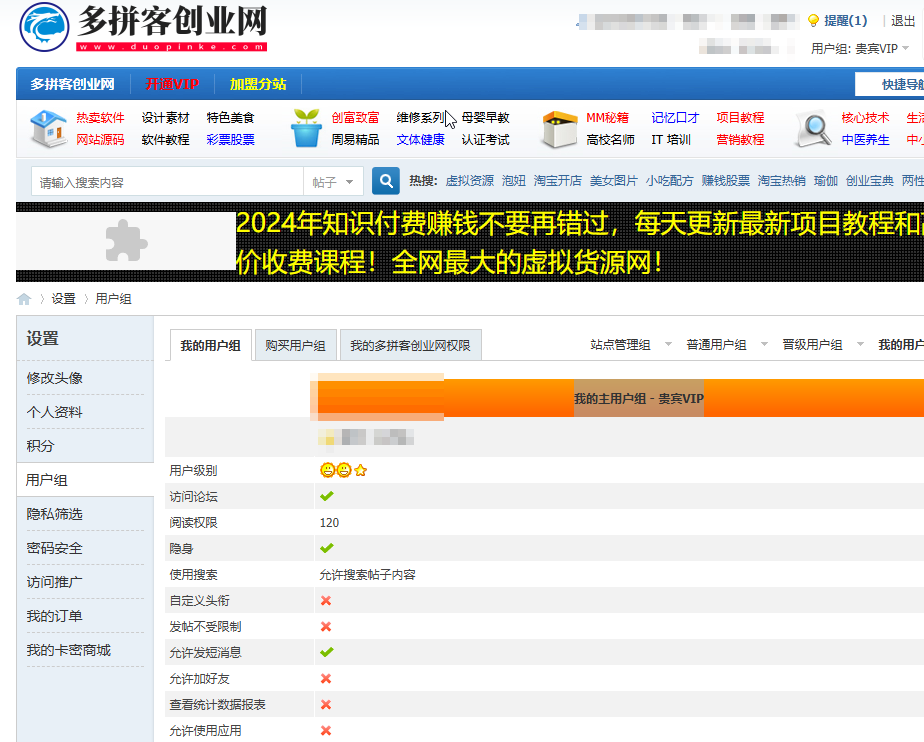Click the puzzle piece plugin placeholder
924x742 pixels.
coord(126,240)
